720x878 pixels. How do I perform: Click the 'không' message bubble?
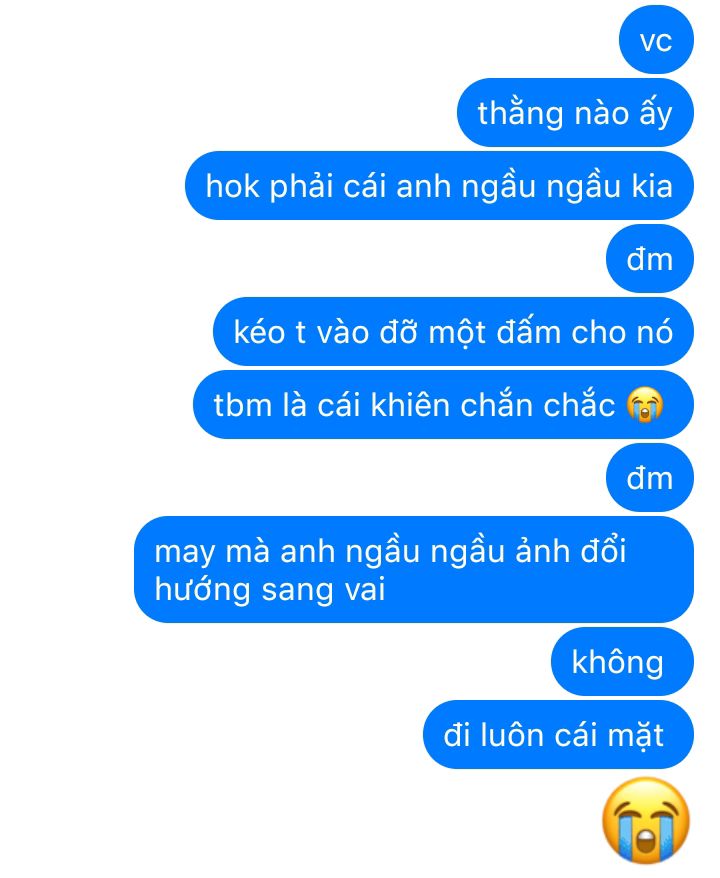(x=622, y=662)
